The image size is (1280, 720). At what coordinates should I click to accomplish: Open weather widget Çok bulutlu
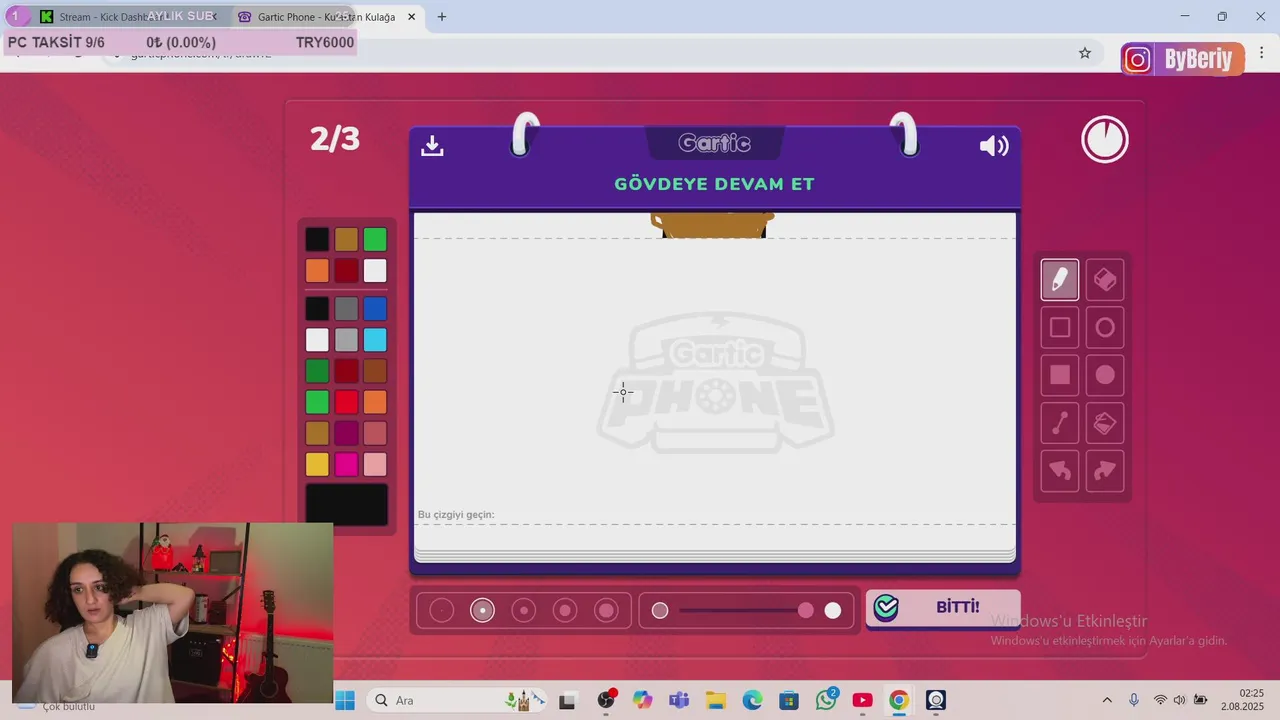(58, 705)
